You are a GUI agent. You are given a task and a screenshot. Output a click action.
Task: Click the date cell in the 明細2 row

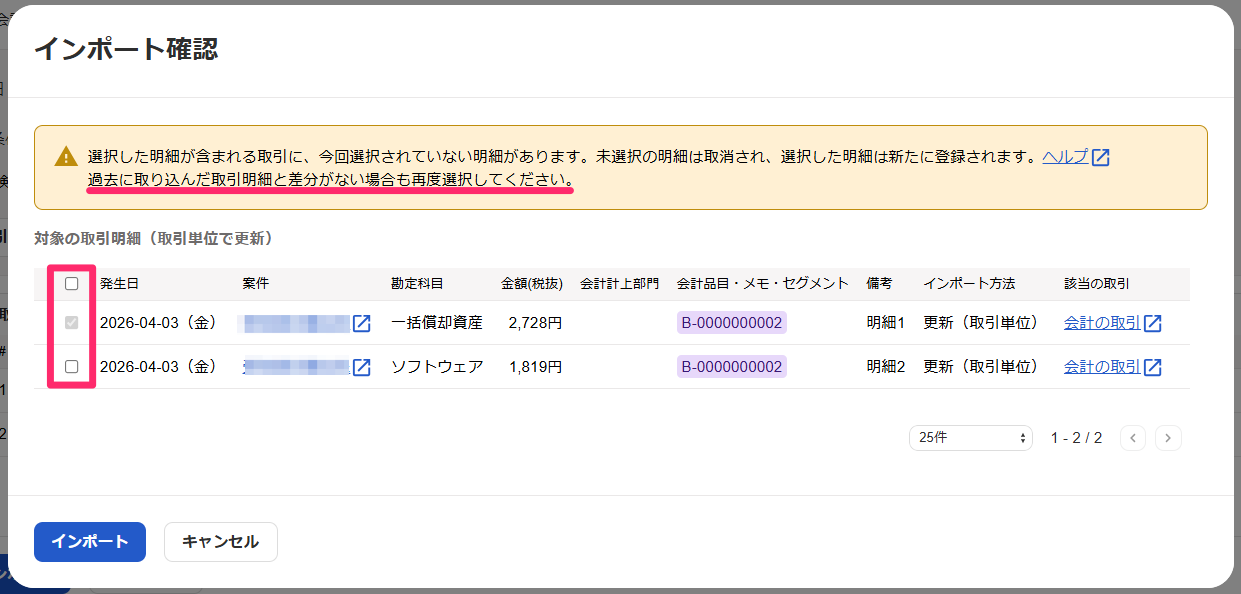pyautogui.click(x=159, y=367)
